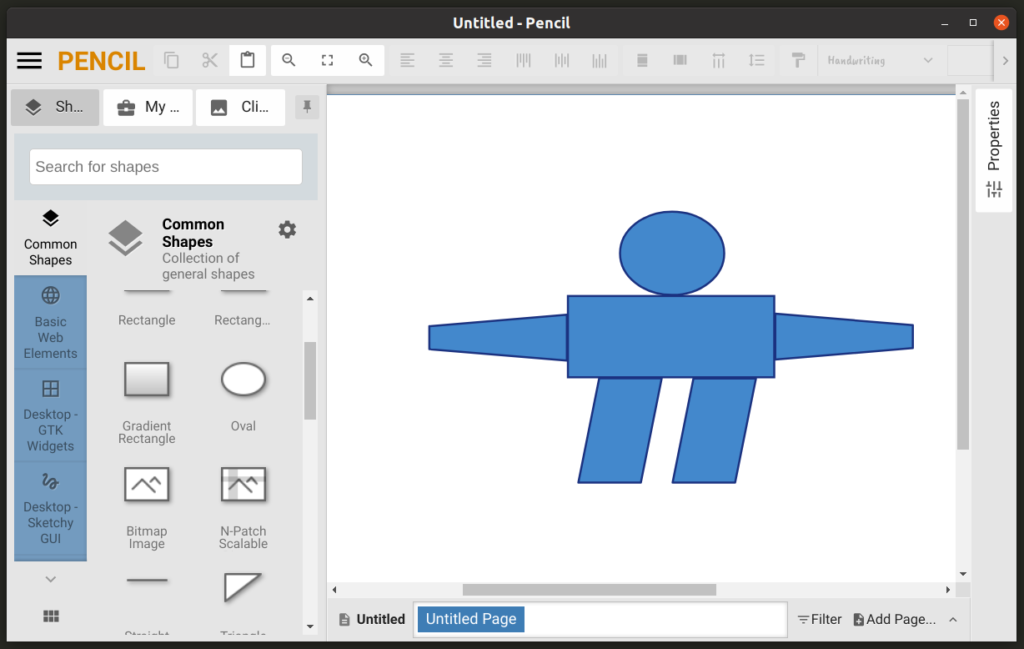The image size is (1024, 649).
Task: Toggle the sidebar pin icon
Action: point(308,107)
